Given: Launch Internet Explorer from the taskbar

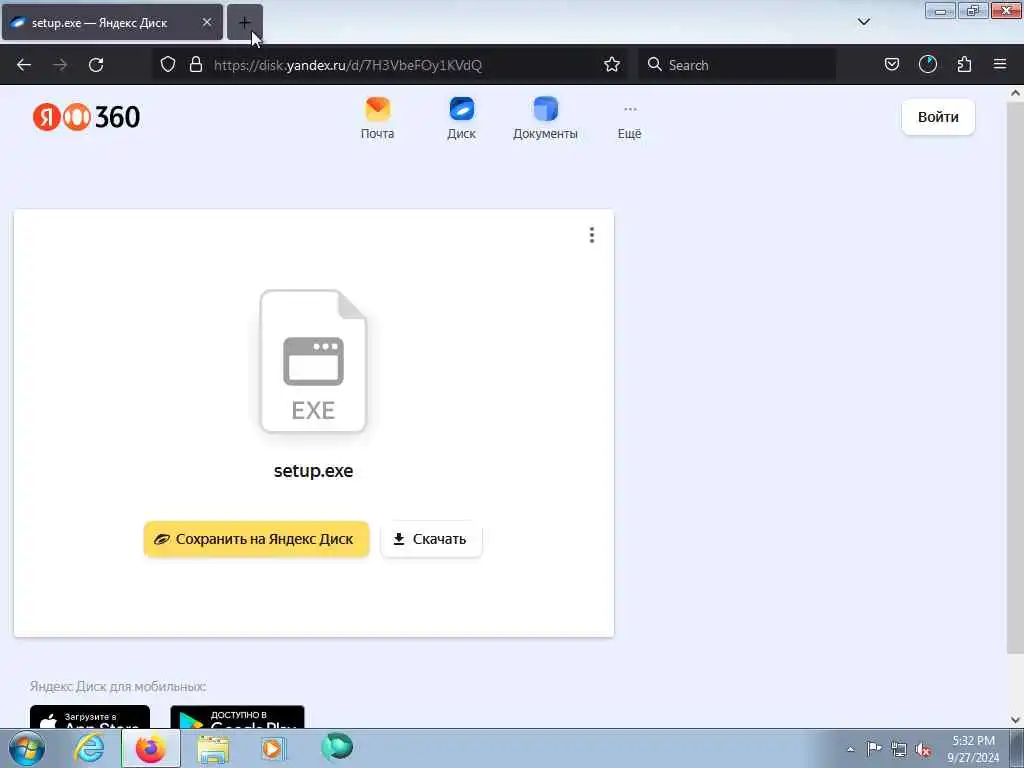Looking at the screenshot, I should click(89, 748).
